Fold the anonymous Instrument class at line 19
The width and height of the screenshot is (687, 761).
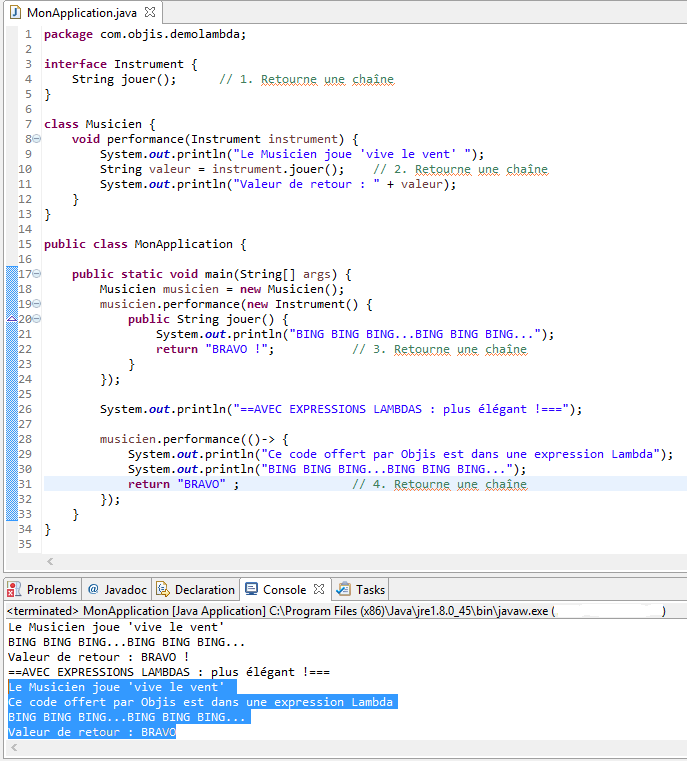tap(37, 304)
